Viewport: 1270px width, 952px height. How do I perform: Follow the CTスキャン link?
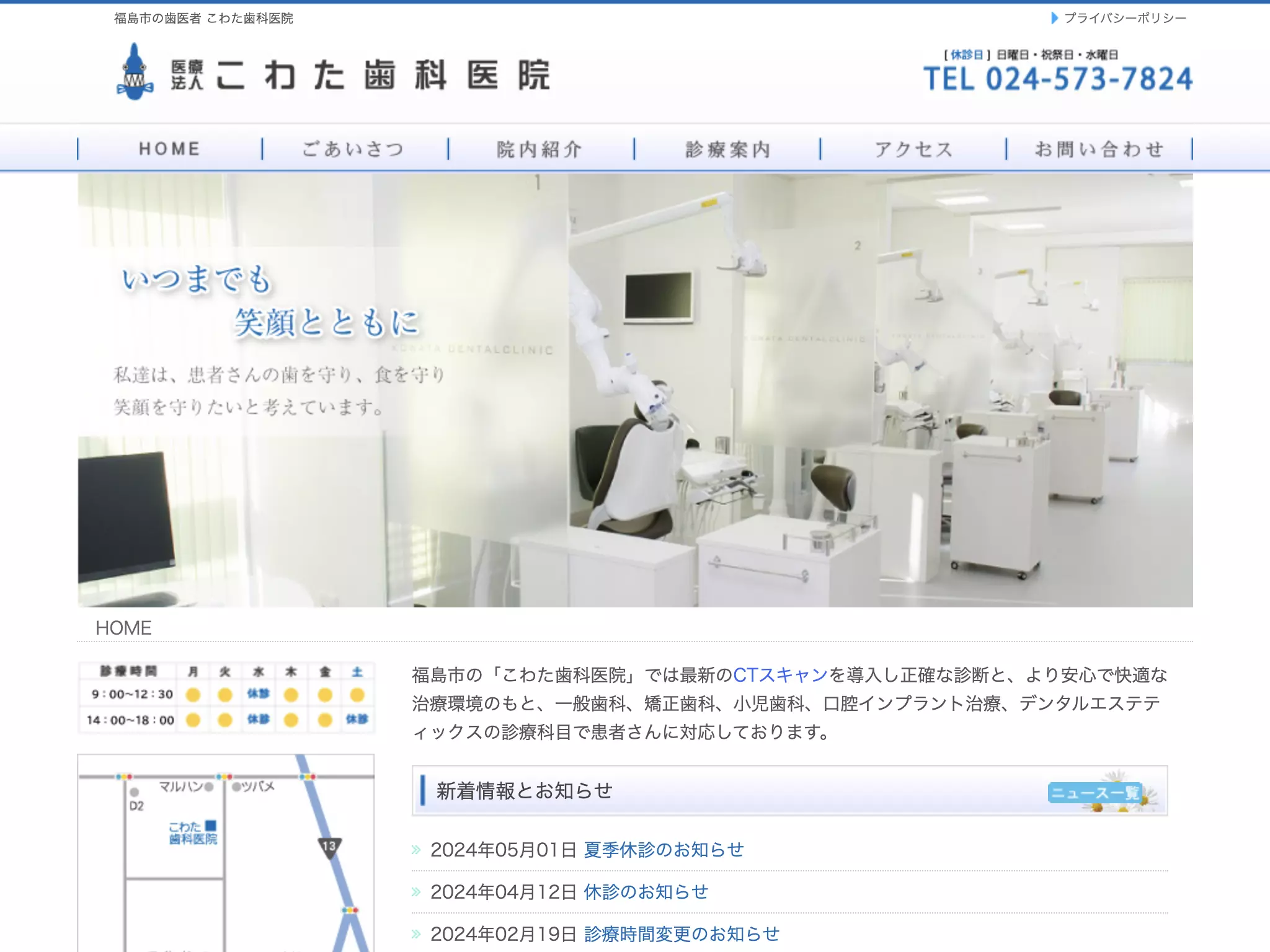(x=781, y=674)
